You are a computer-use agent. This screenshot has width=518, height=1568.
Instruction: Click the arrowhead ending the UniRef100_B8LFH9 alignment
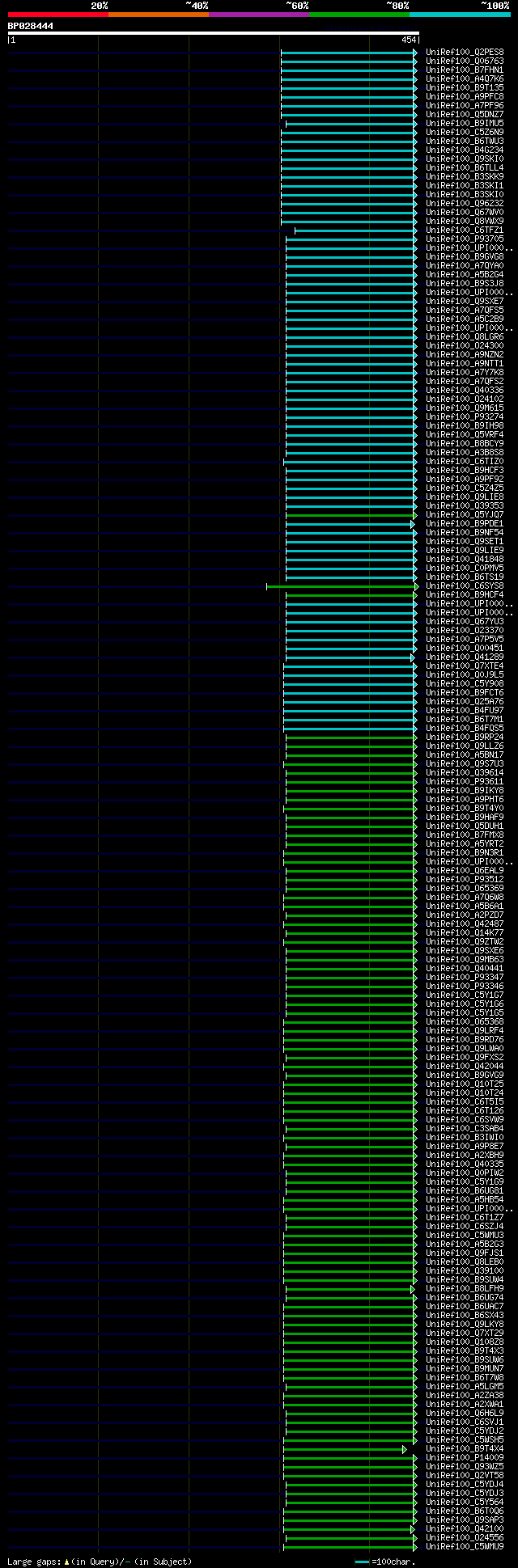[412, 1289]
